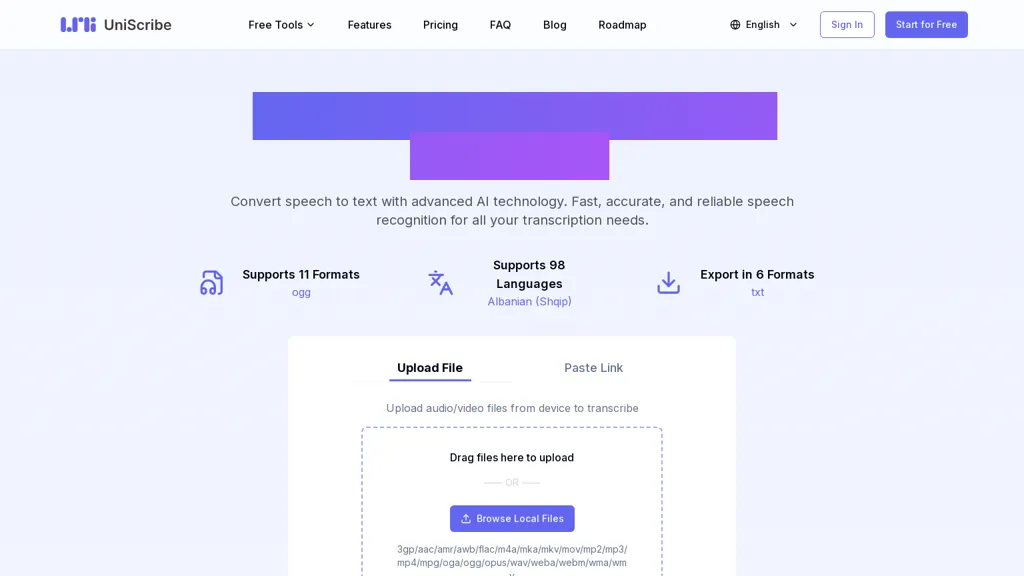This screenshot has width=1024, height=576.
Task: Select the Upload File tab
Action: (430, 368)
